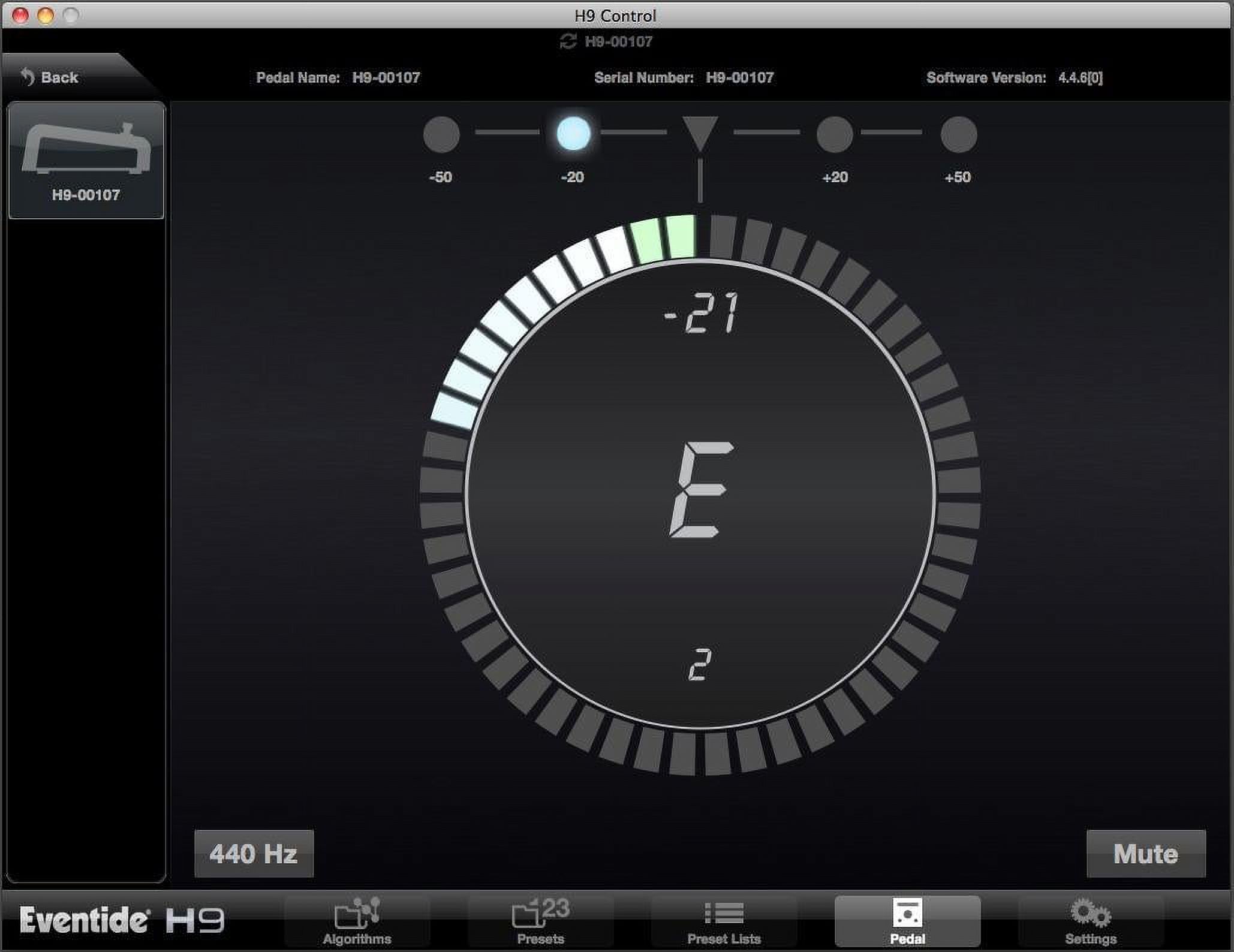Click the large E note display
This screenshot has height=952, width=1234.
pyautogui.click(x=700, y=490)
